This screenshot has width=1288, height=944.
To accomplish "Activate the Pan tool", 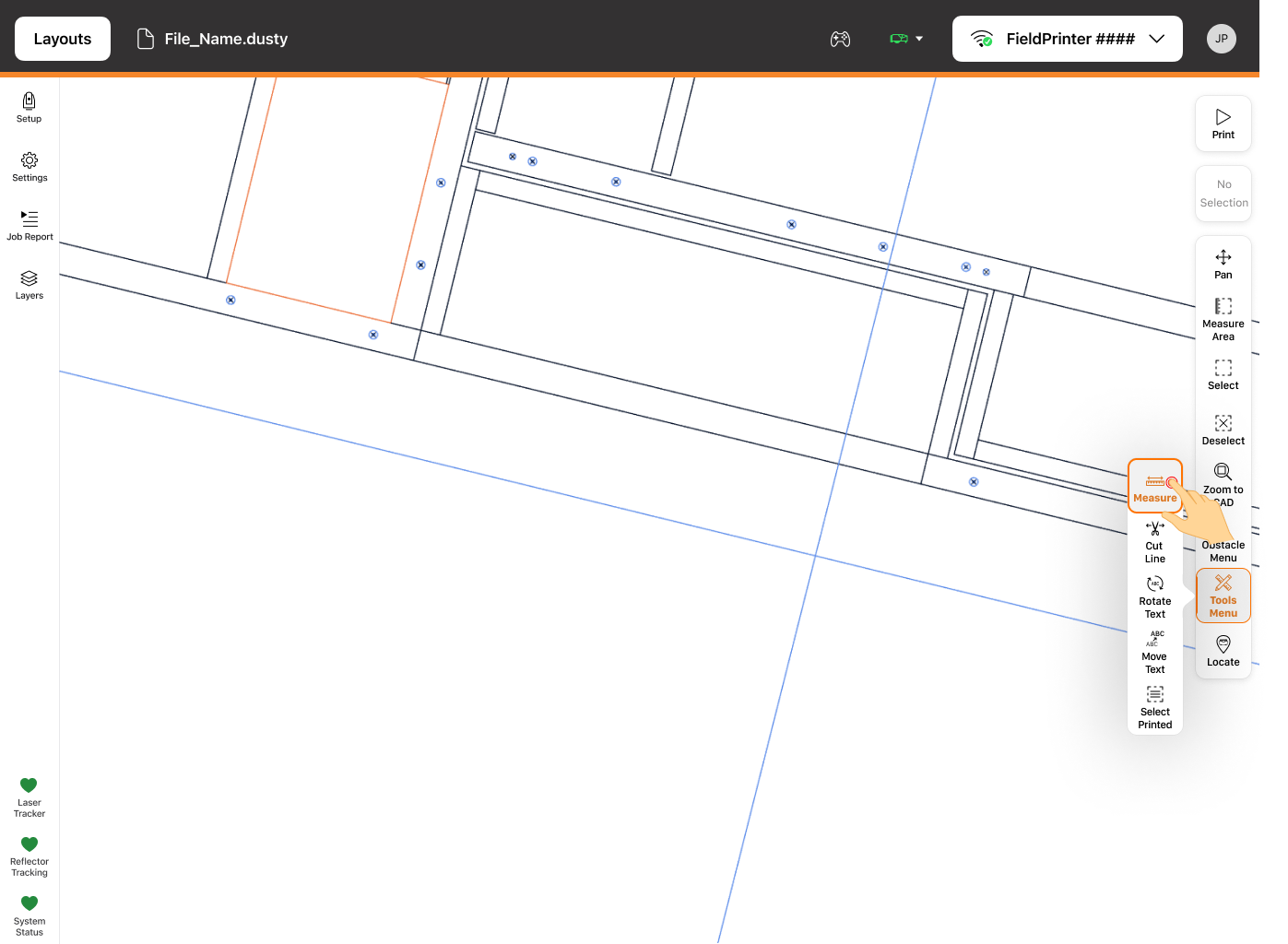I will pos(1223,264).
